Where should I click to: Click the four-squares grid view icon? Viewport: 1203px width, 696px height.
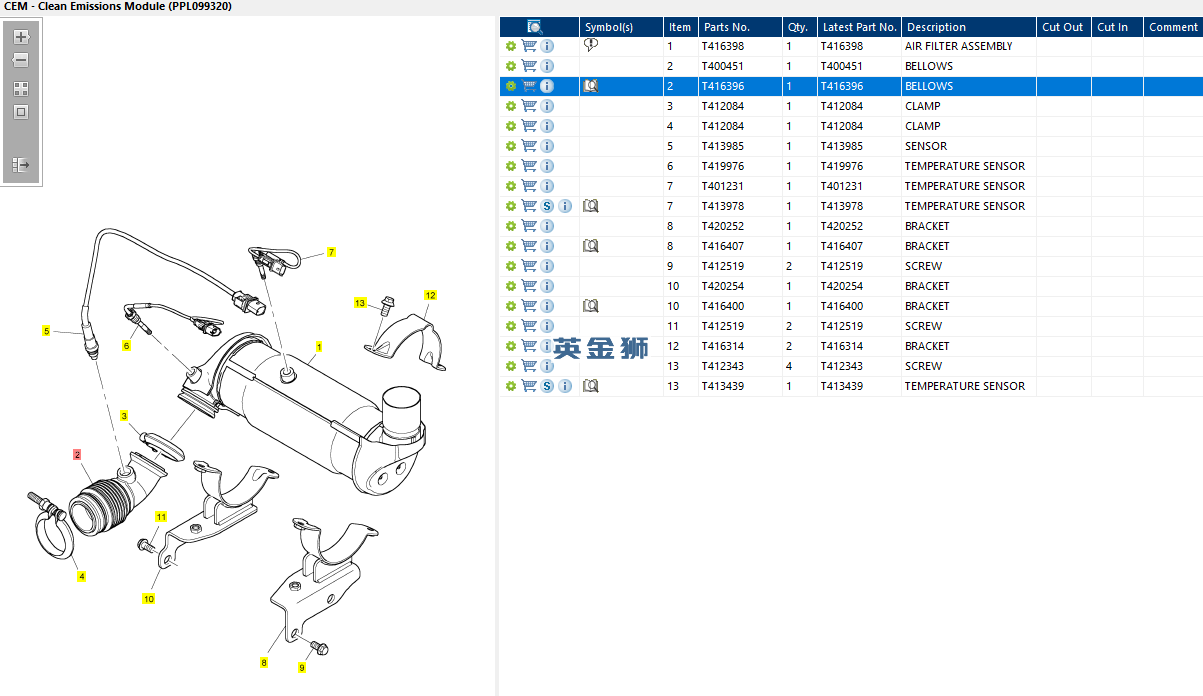pos(21,89)
